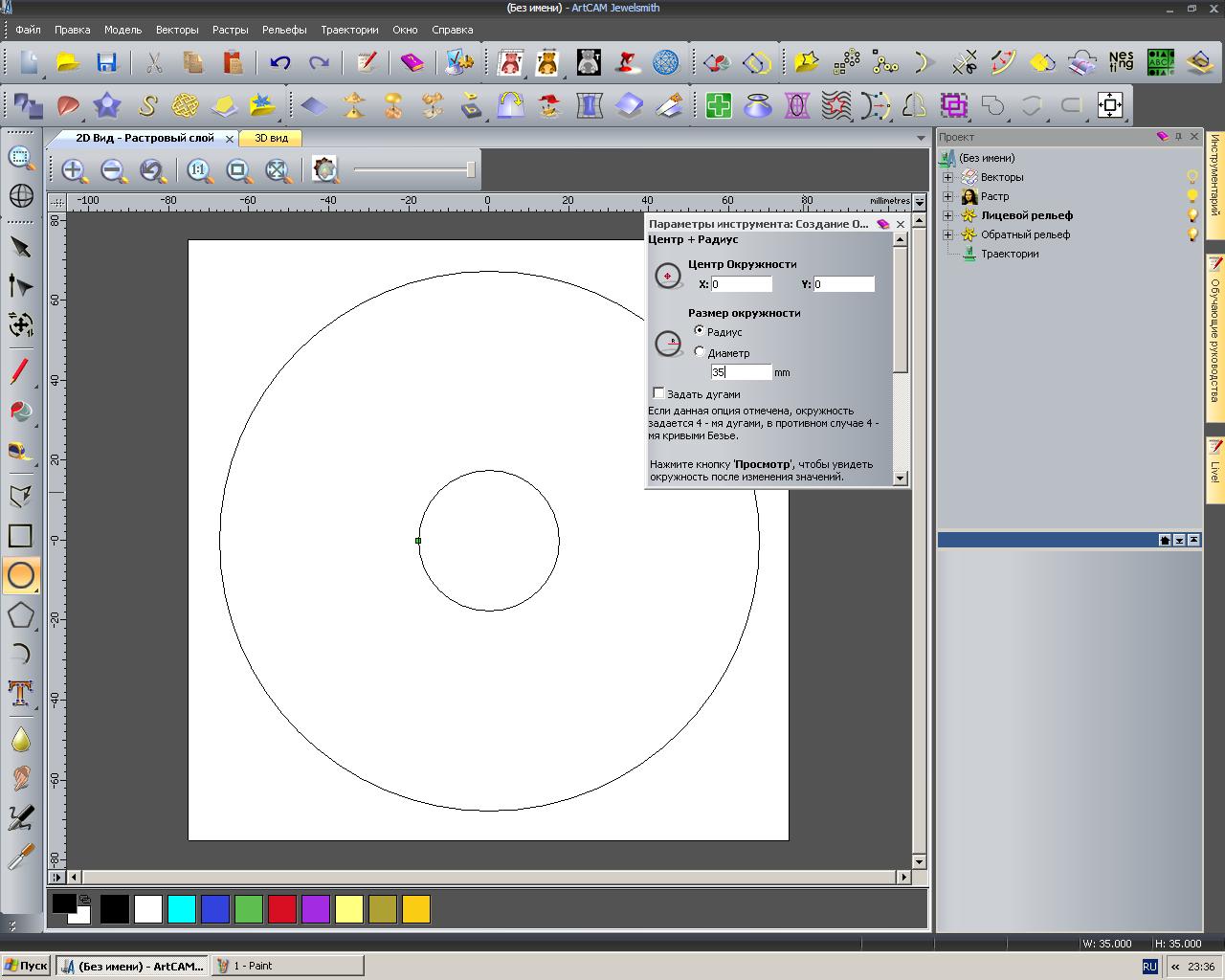Viewport: 1225px width, 980px height.
Task: Select the rectangle creation tool
Action: click(21, 536)
